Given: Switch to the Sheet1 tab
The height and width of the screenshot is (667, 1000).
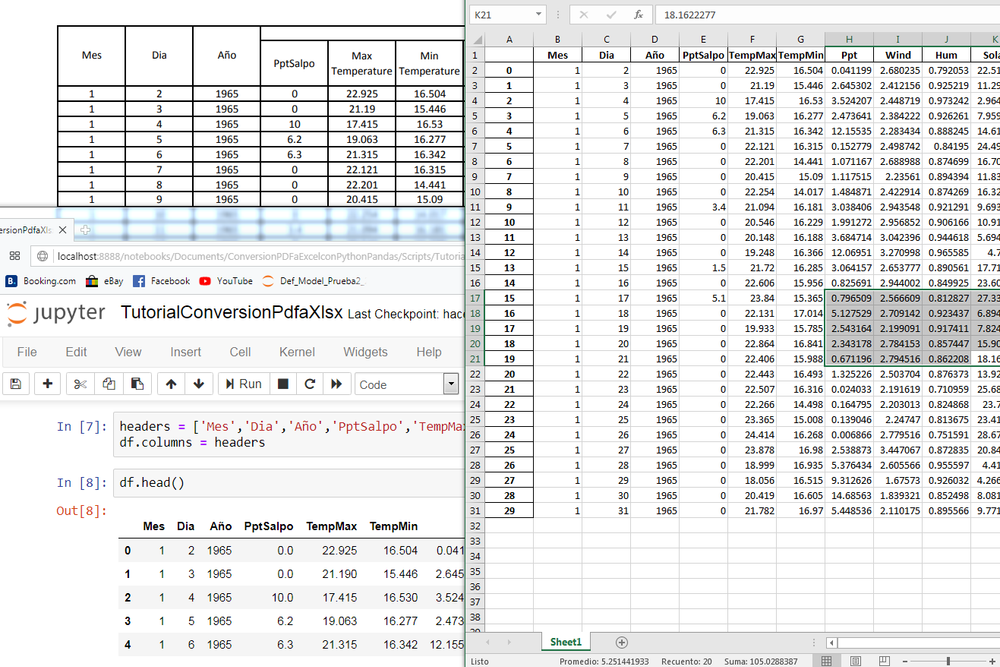Looking at the screenshot, I should coord(566,641).
